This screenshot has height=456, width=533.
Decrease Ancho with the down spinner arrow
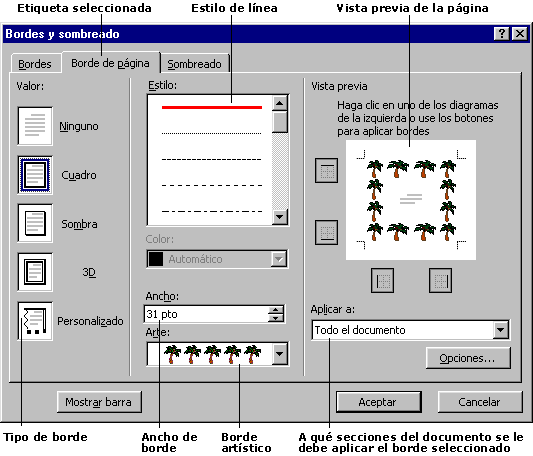276,318
